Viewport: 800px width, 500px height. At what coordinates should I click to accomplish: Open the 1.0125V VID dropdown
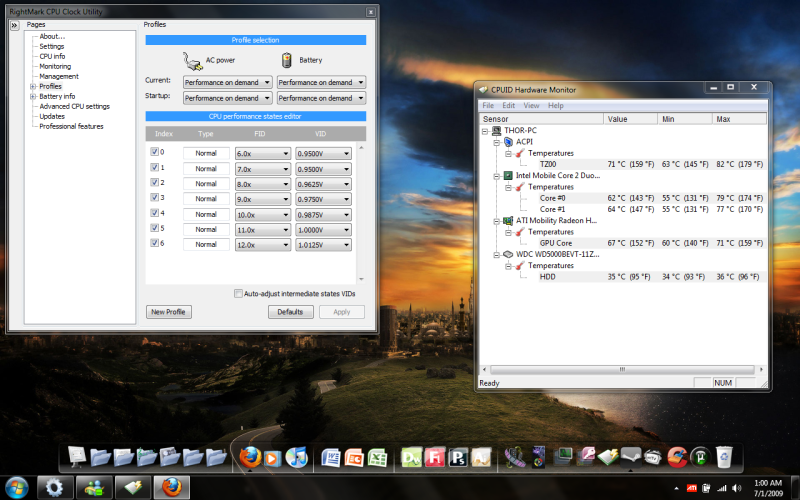point(323,245)
